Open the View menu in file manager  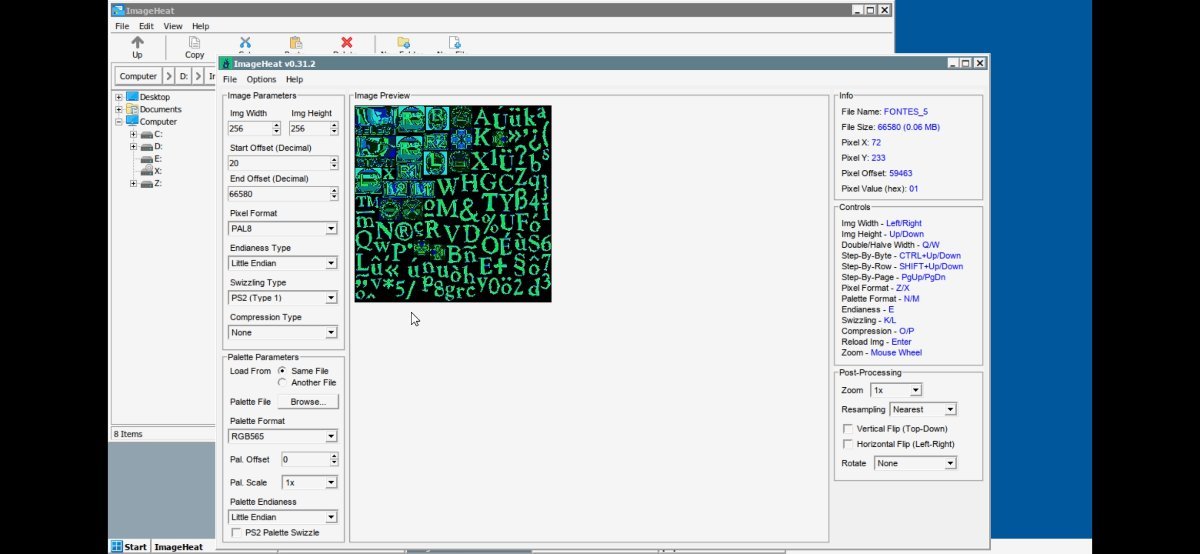[x=173, y=26]
